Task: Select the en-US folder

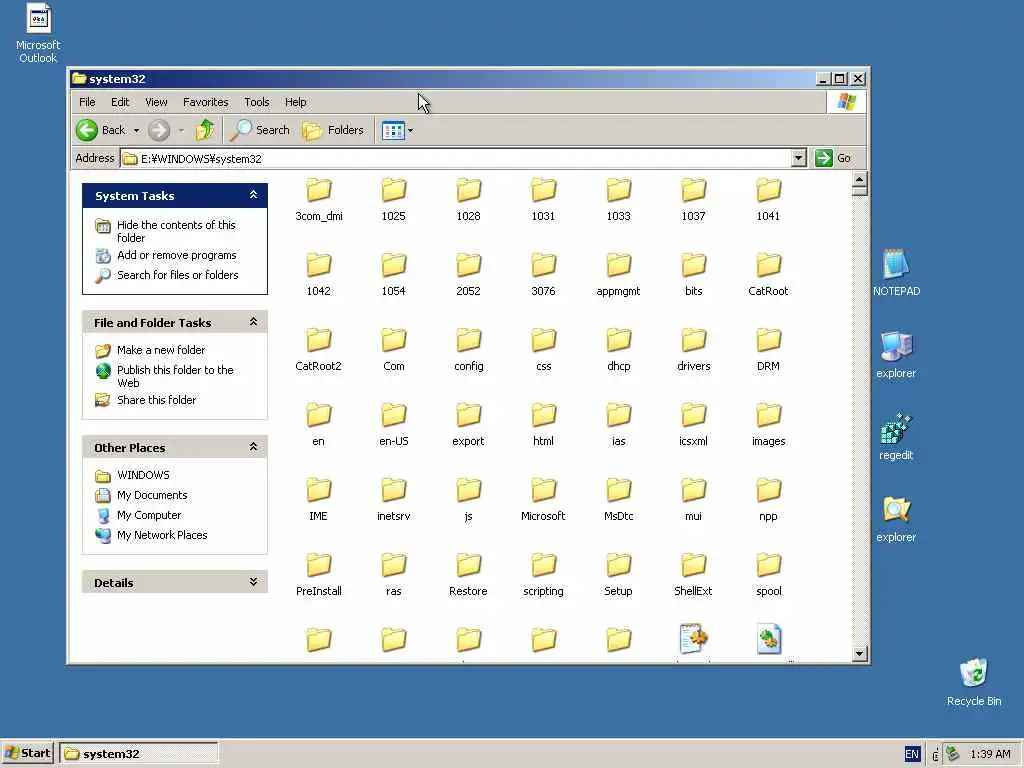Action: click(394, 426)
